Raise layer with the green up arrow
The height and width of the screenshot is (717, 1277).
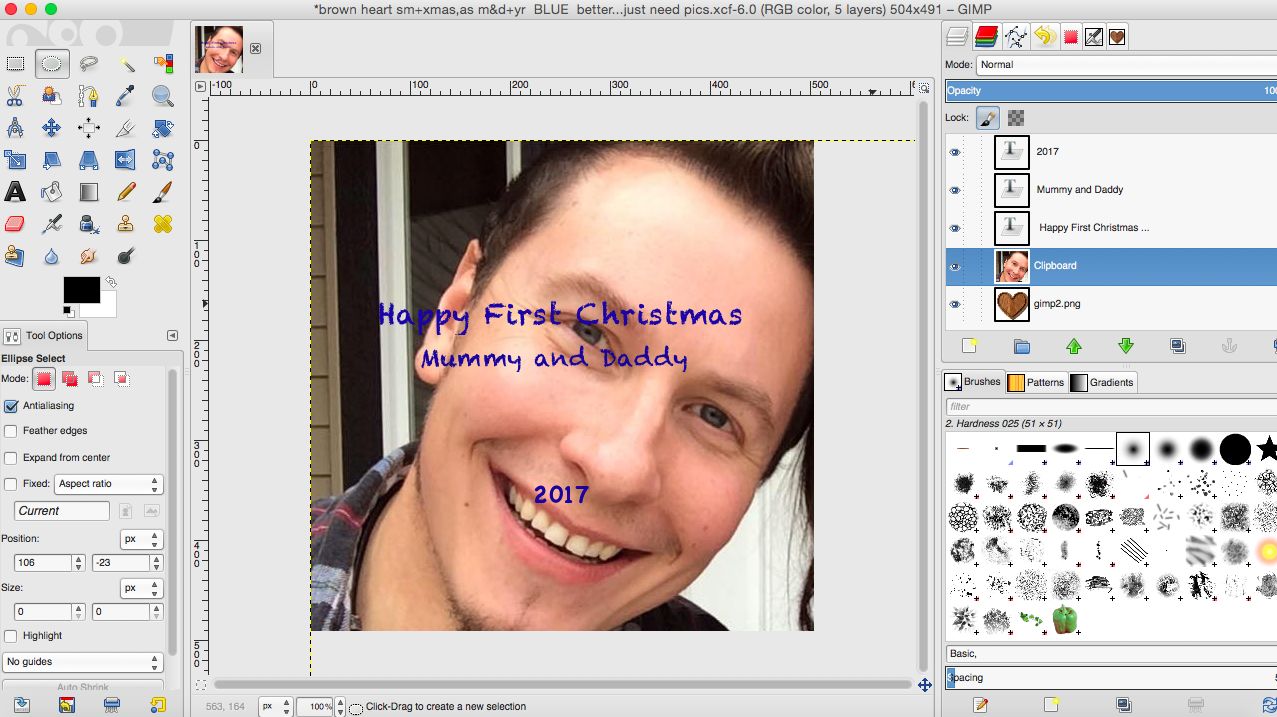pyautogui.click(x=1074, y=346)
